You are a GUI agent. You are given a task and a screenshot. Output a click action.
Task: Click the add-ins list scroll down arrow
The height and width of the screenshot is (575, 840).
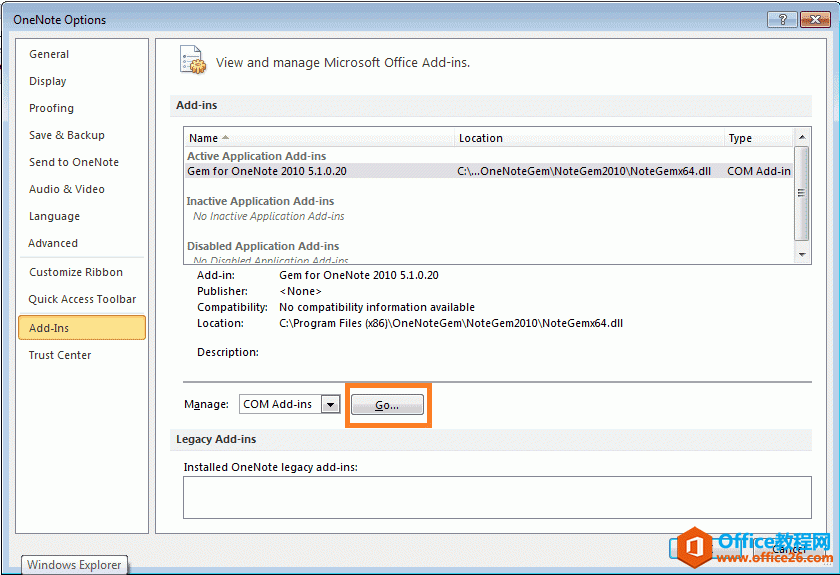pyautogui.click(x=802, y=255)
